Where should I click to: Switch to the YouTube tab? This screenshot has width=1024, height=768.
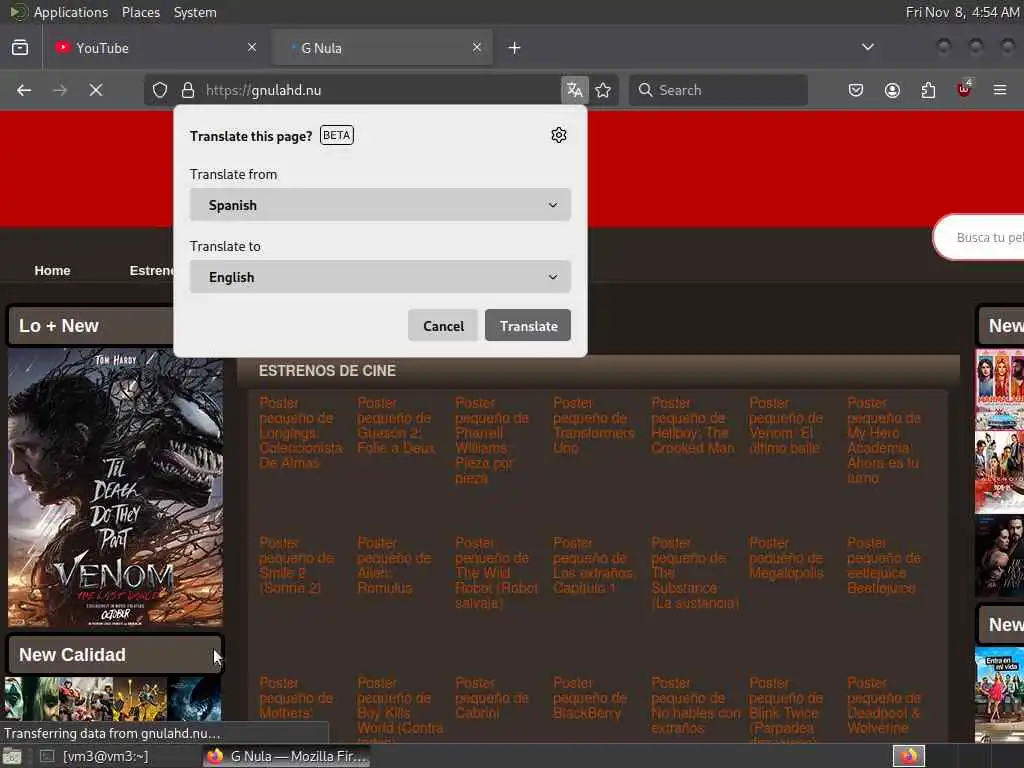[157, 48]
